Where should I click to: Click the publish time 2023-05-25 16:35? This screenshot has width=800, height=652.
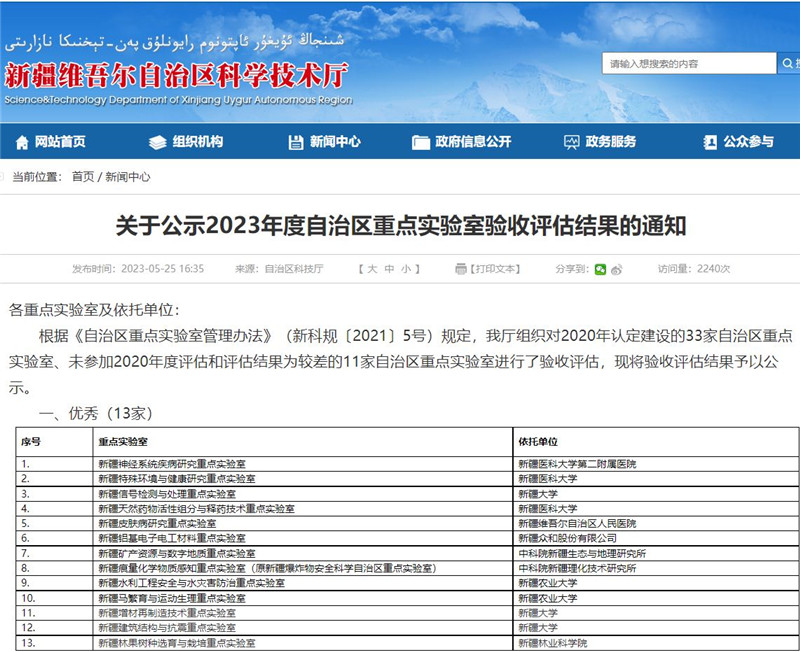(x=162, y=269)
